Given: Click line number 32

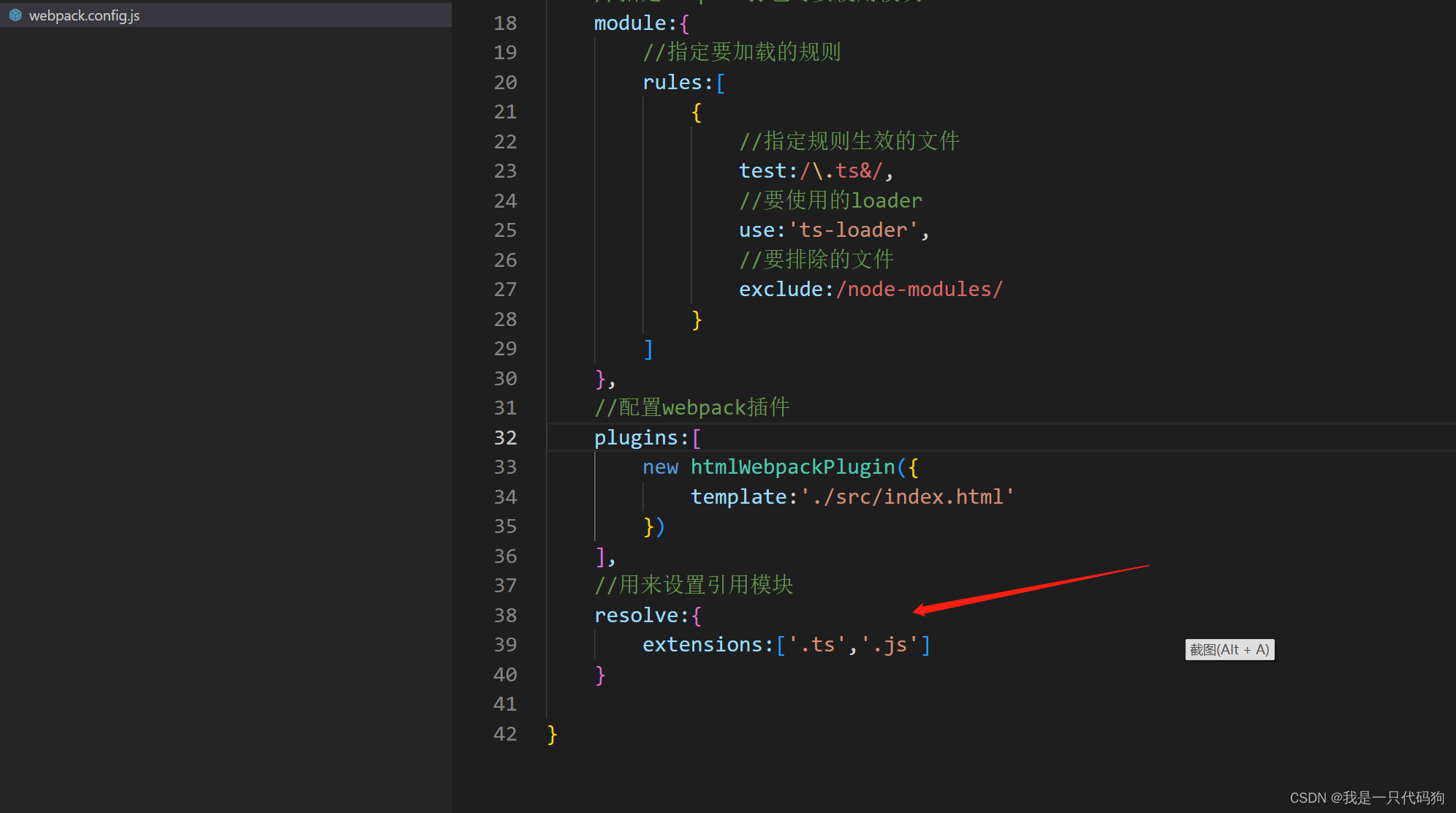Looking at the screenshot, I should (x=505, y=437).
